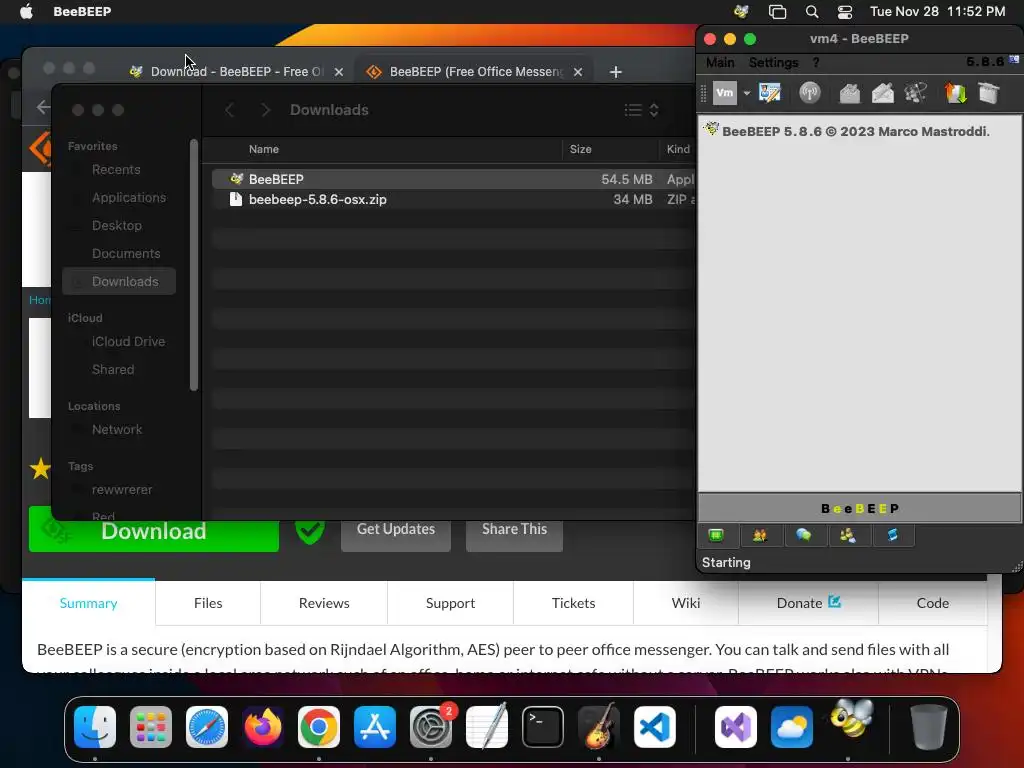
Task: Open the Tickets tab on SourceForge page
Action: 573,603
